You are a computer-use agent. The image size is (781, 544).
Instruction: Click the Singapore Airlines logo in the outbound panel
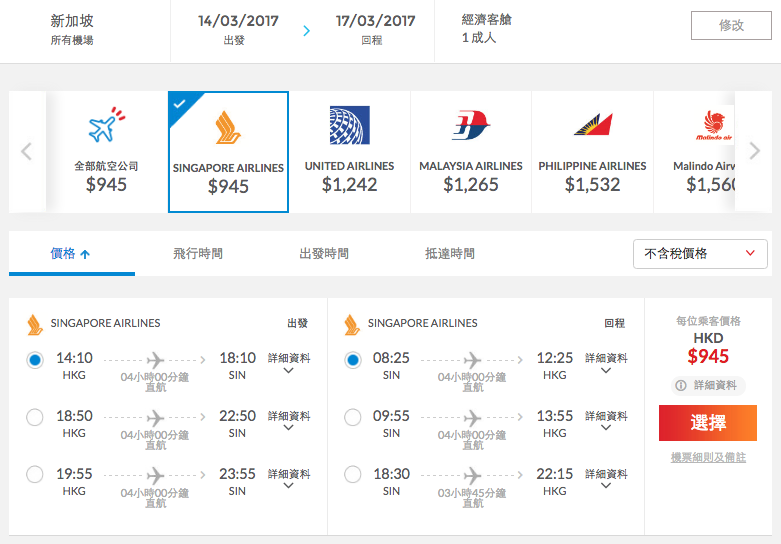[34, 325]
